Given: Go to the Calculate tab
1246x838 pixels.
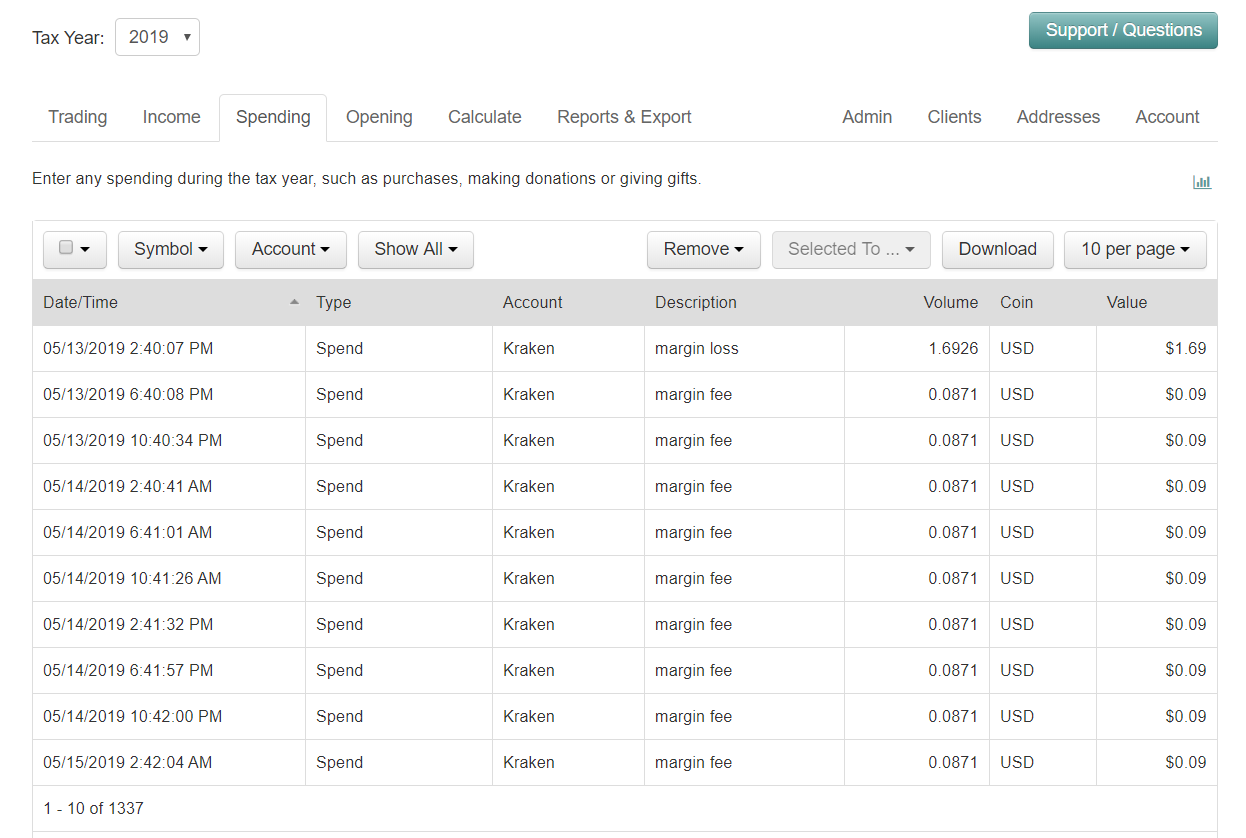Looking at the screenshot, I should pyautogui.click(x=484, y=117).
